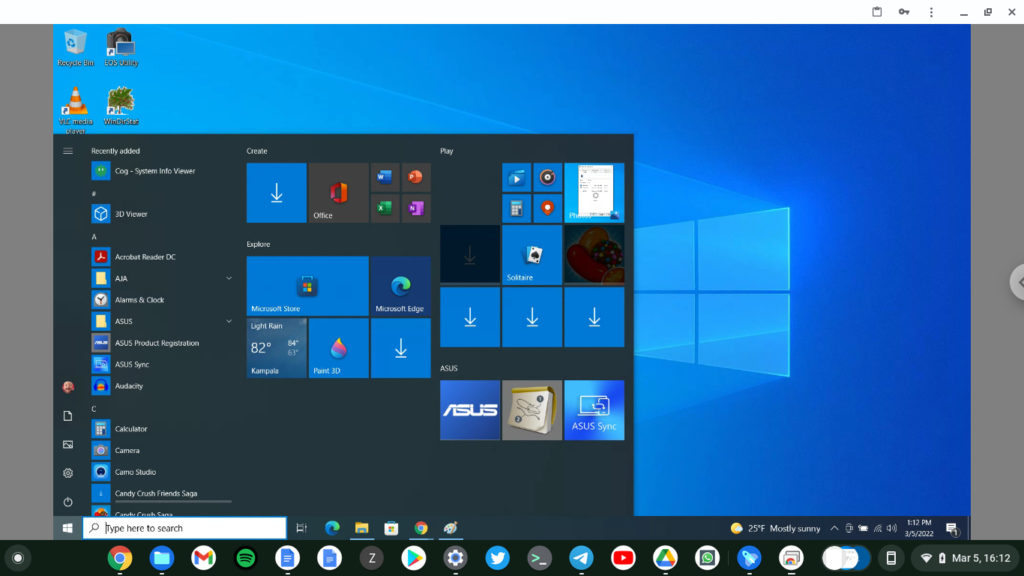Open the small PowerPoint tile
Screen dimensions: 1024x576
[x=416, y=177]
